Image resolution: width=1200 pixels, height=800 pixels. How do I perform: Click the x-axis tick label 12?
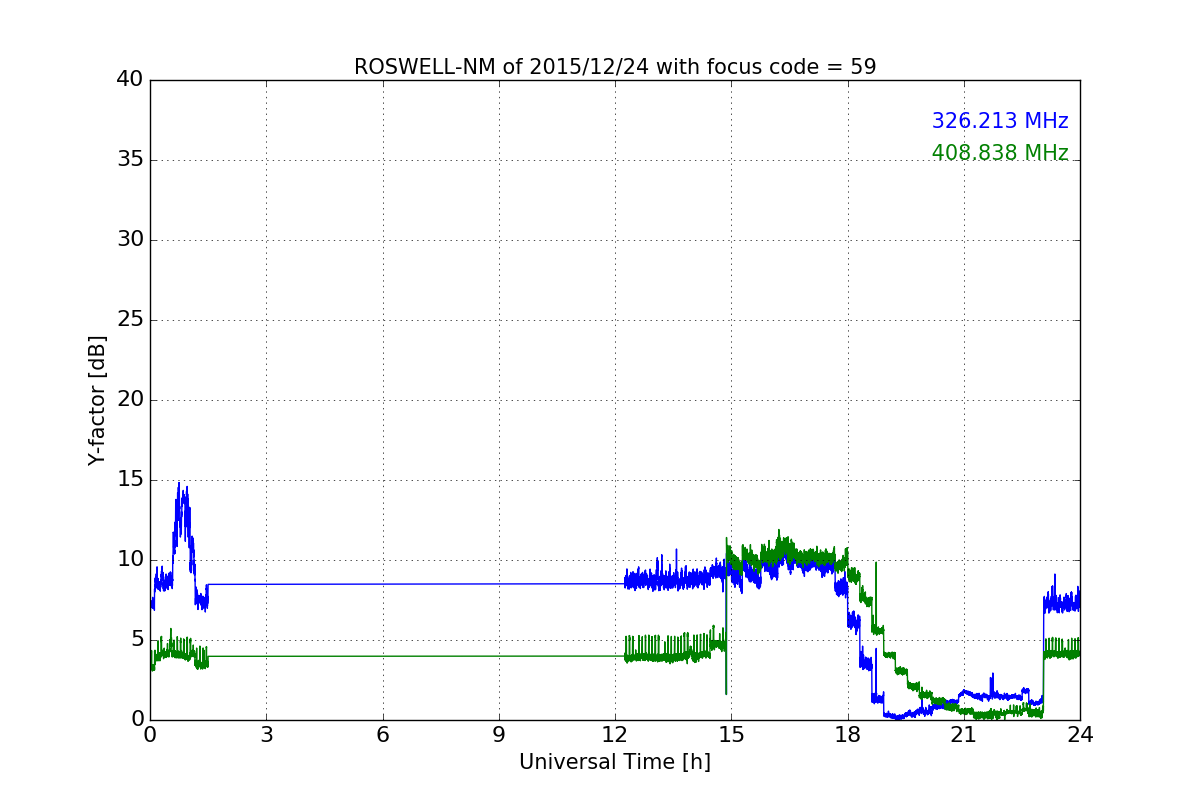point(615,735)
